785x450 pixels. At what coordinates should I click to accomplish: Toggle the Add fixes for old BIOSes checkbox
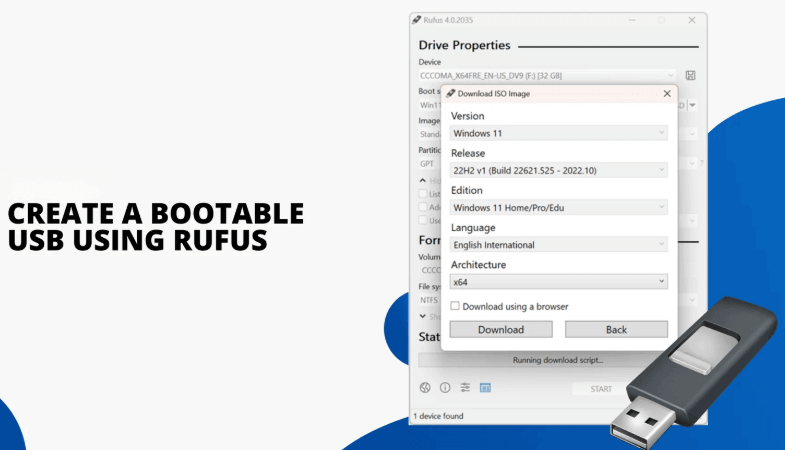423,207
